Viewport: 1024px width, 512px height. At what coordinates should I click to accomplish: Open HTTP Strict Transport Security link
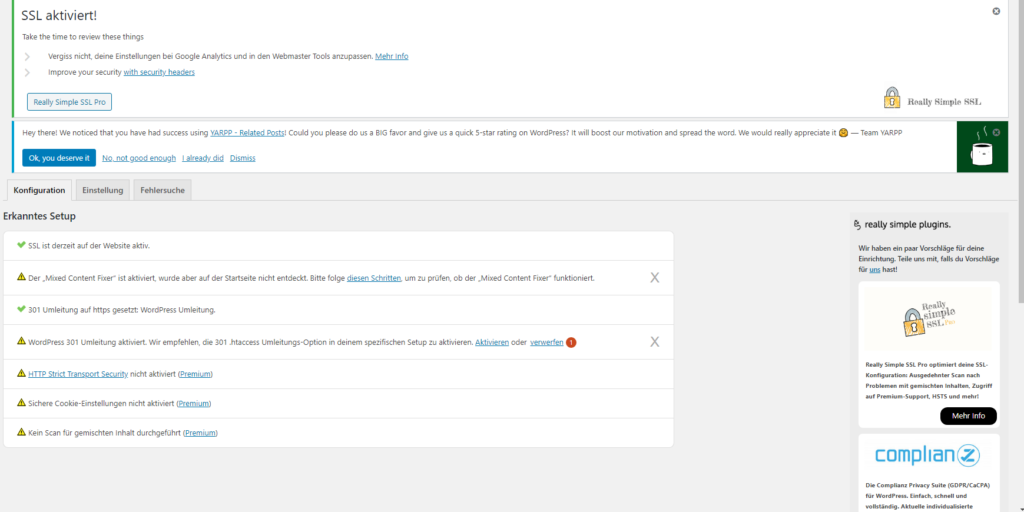78,374
